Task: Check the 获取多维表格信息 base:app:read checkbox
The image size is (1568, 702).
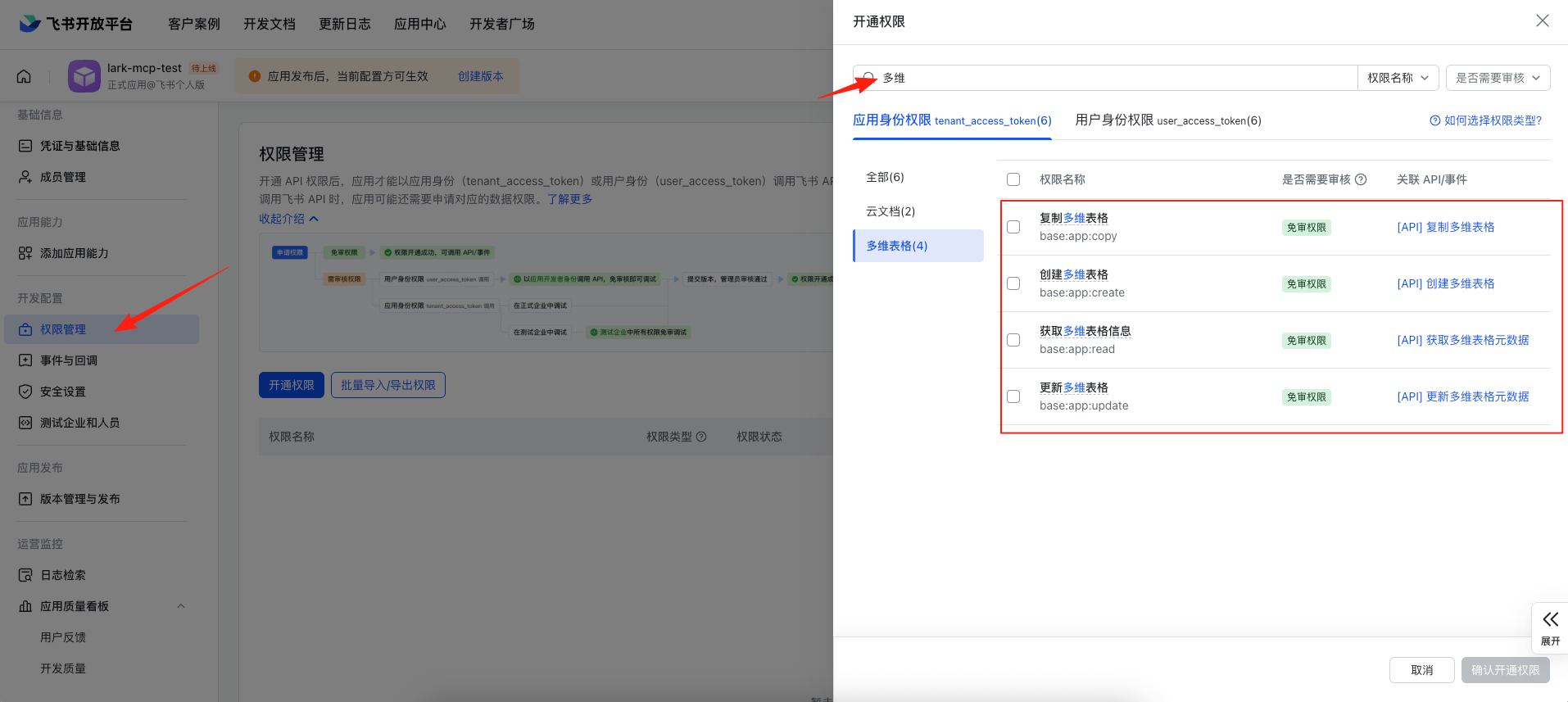Action: (x=1013, y=340)
